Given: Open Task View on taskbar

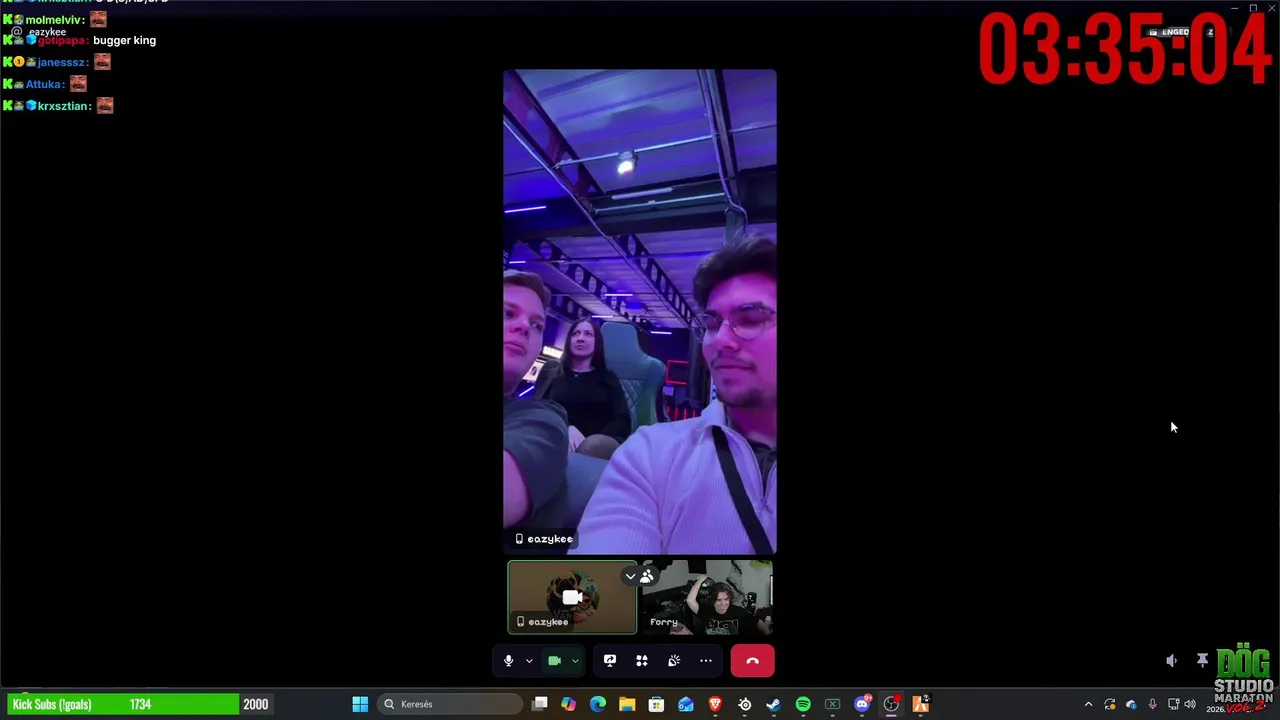Looking at the screenshot, I should [x=540, y=704].
